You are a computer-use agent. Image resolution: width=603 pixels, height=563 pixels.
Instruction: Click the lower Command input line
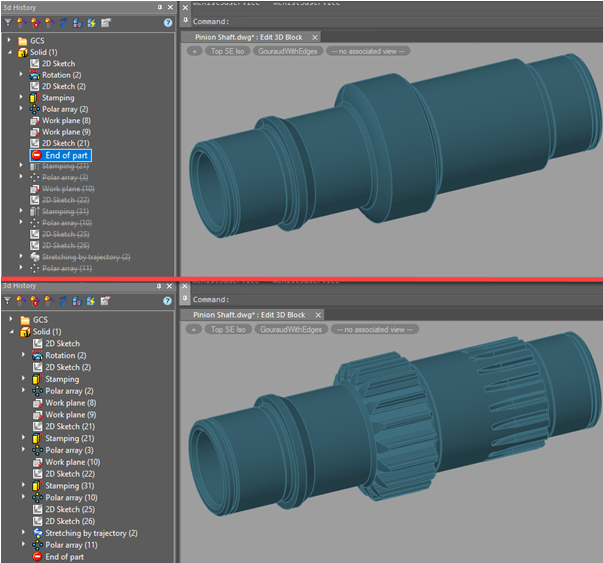(400, 299)
